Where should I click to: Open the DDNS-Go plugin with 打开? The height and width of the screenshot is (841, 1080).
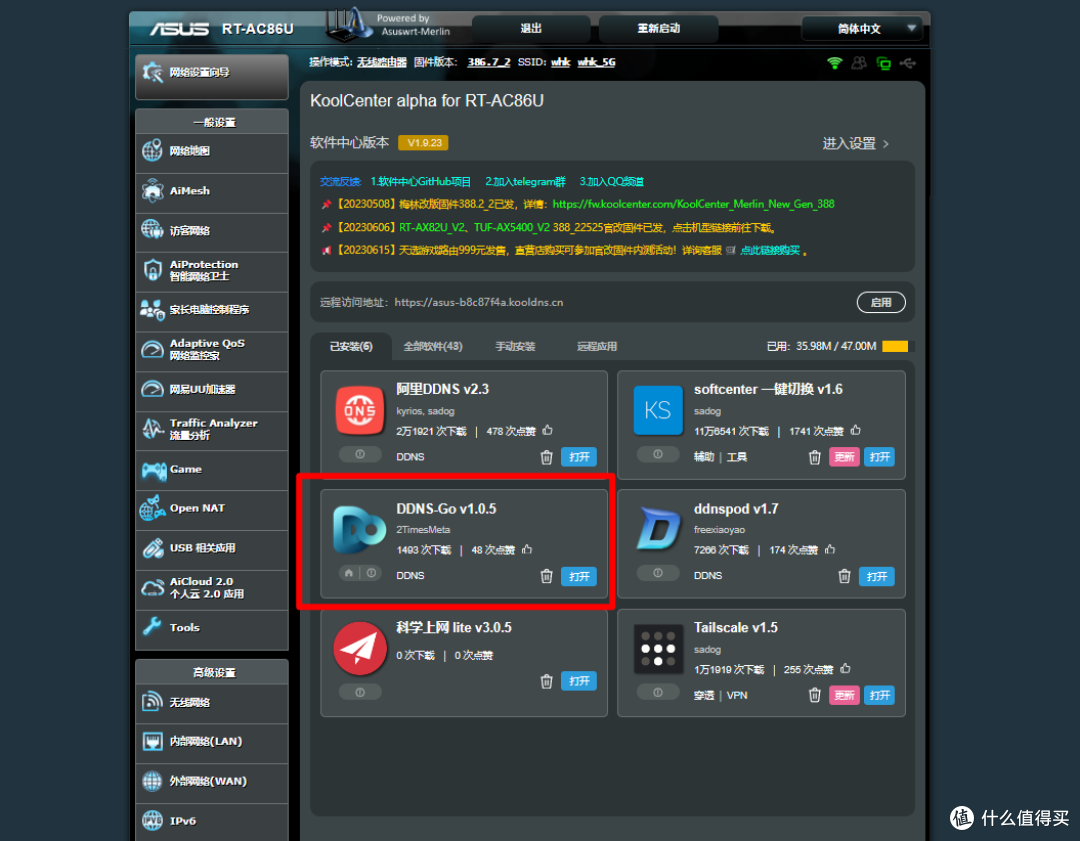point(579,577)
